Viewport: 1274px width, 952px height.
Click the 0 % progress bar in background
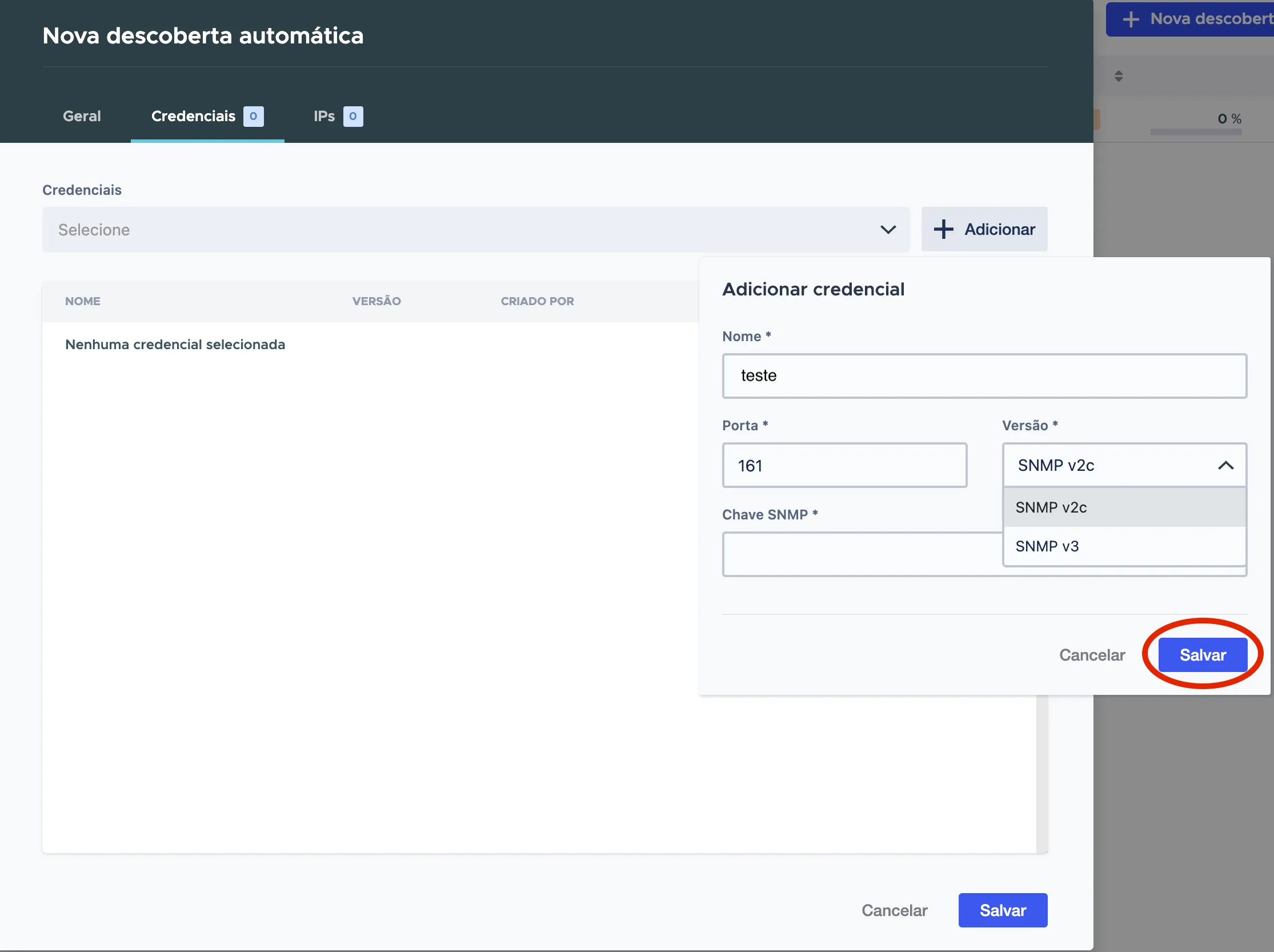pyautogui.click(x=1196, y=133)
